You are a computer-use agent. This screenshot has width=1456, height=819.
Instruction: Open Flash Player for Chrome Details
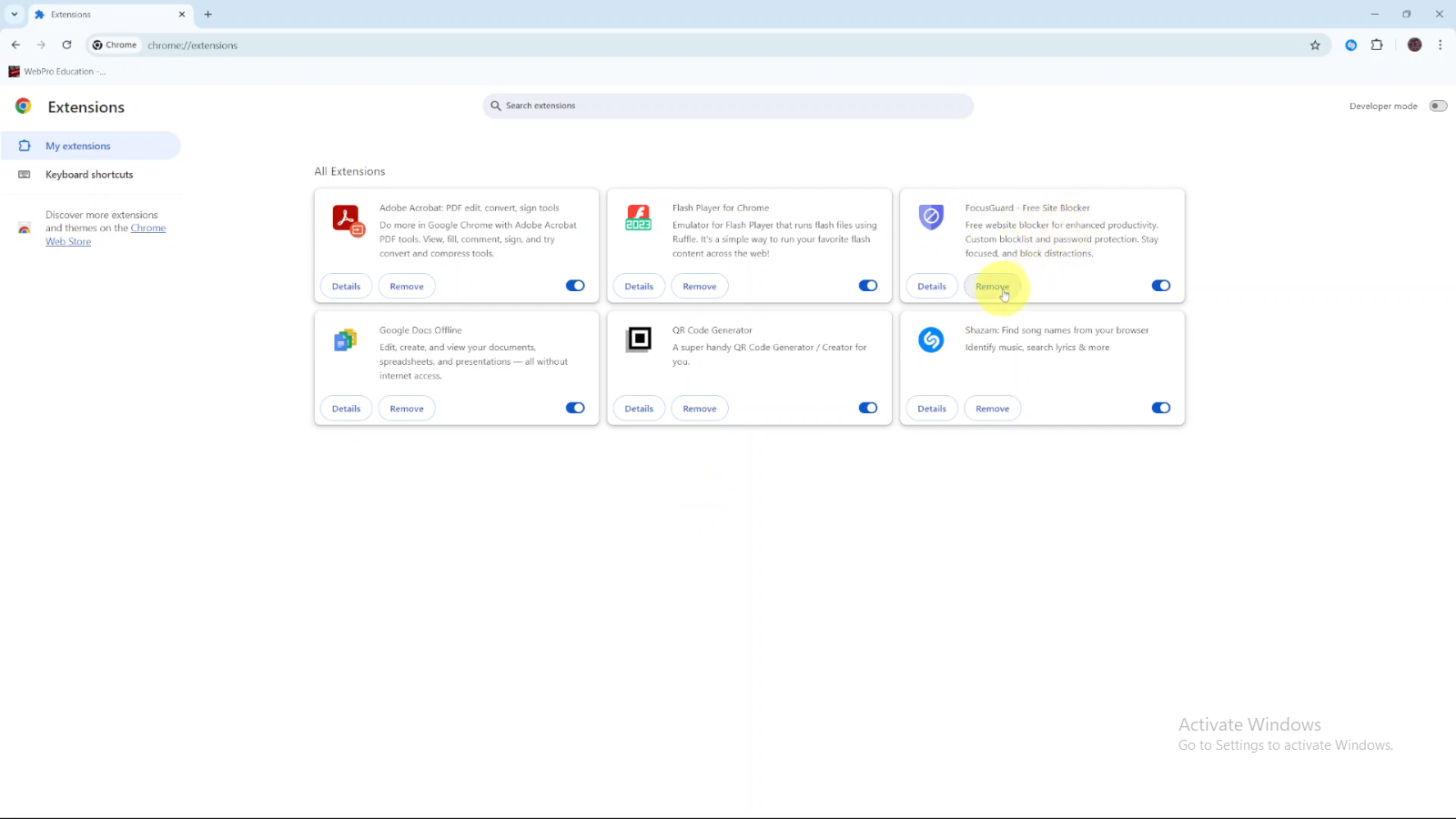coord(639,287)
